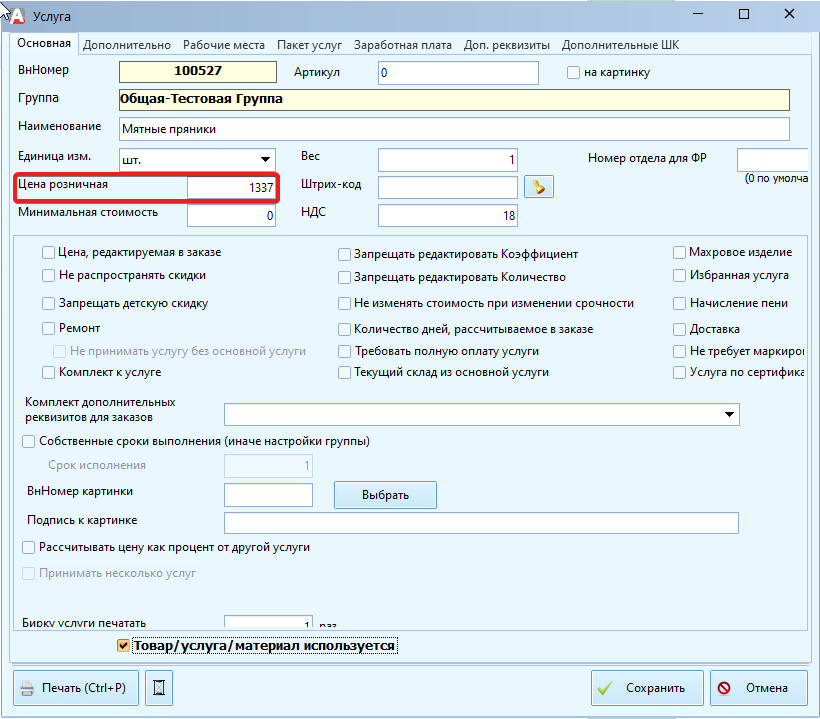Select the Основная tab
Viewport: 820px width, 719px height.
point(44,43)
